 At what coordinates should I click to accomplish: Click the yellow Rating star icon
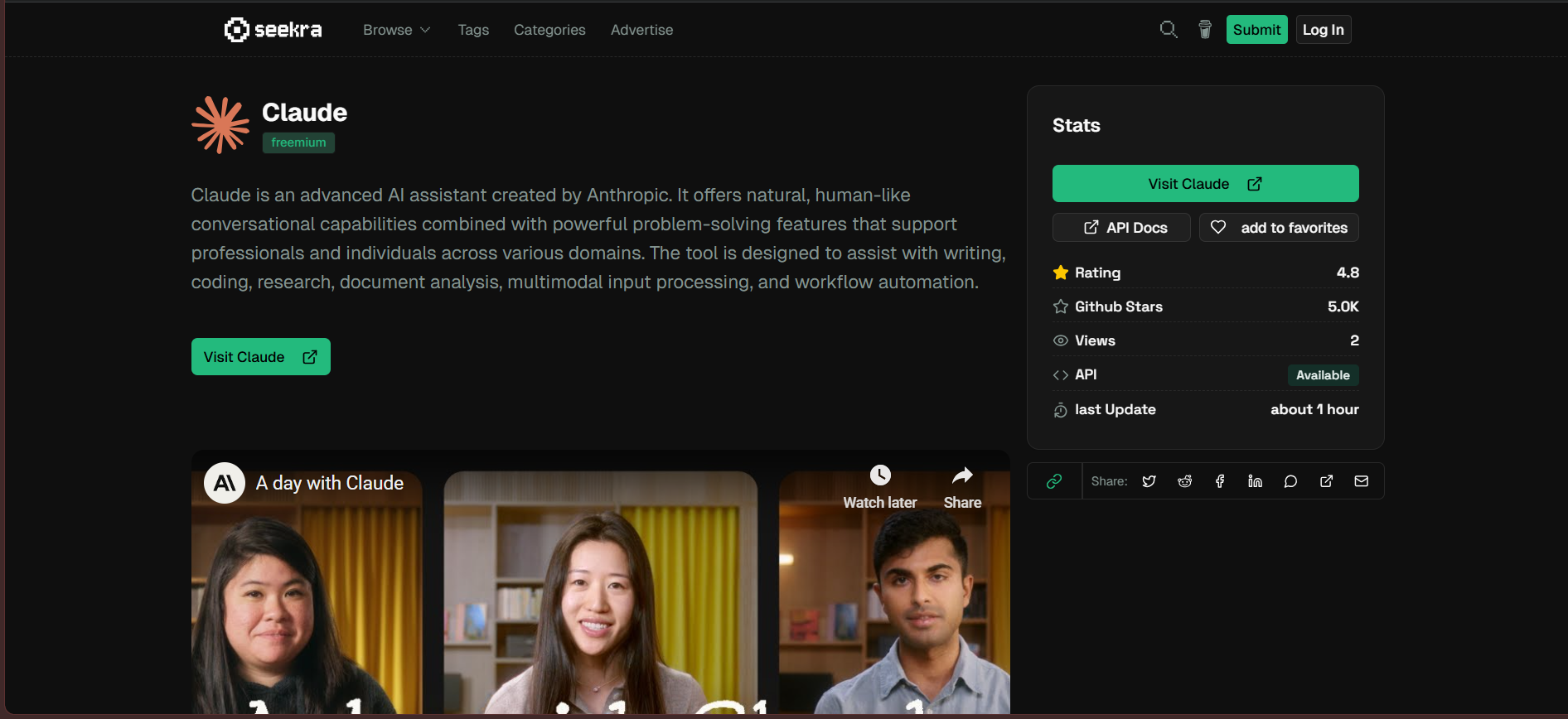coord(1060,273)
